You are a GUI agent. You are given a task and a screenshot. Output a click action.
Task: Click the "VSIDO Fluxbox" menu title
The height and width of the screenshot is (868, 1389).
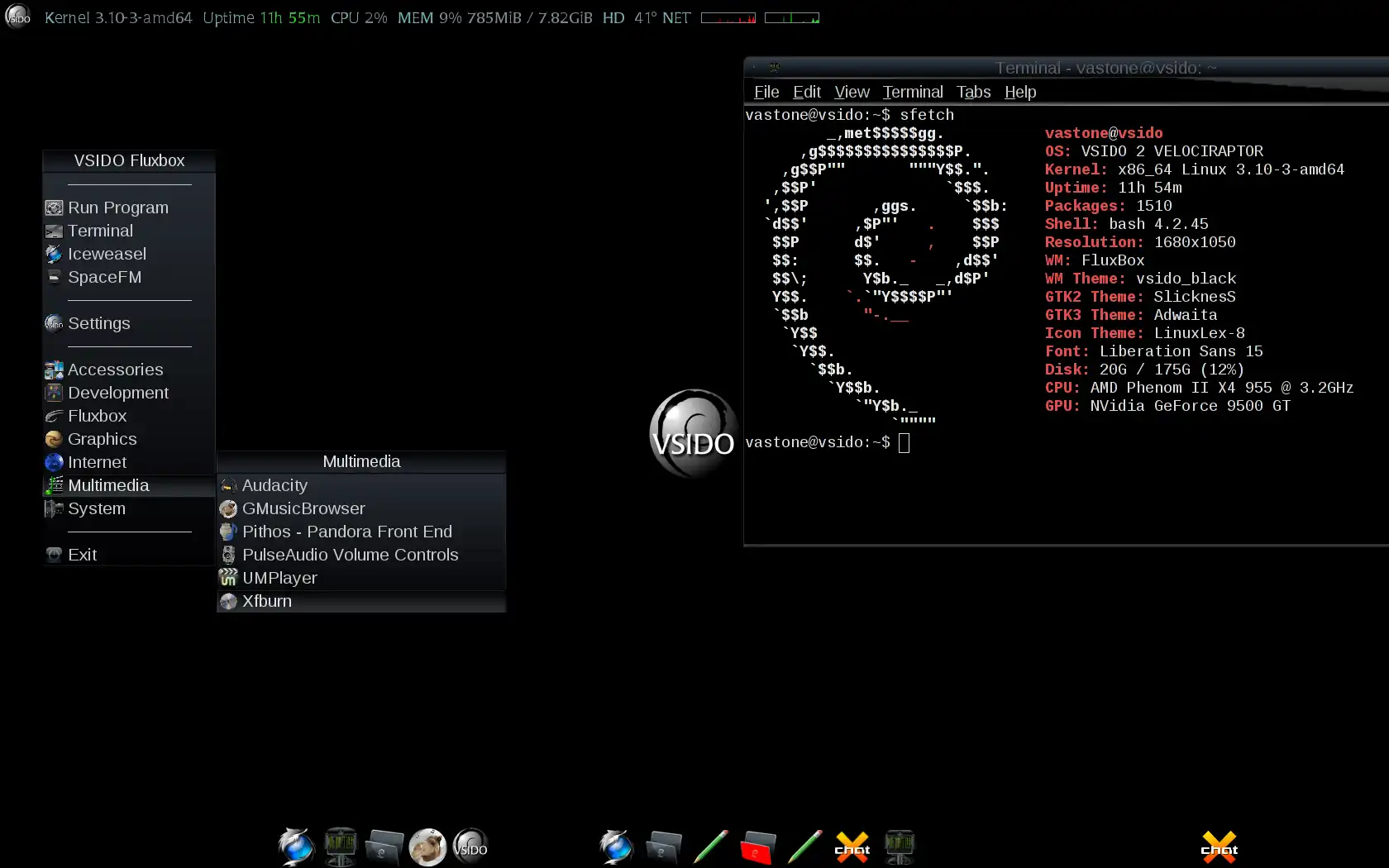[x=129, y=160]
